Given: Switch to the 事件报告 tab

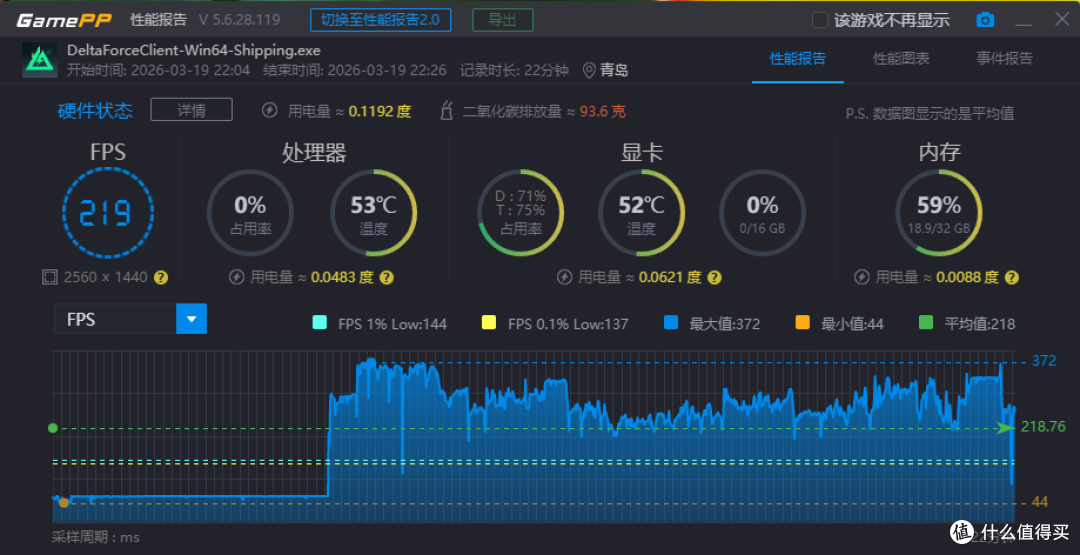Looking at the screenshot, I should 1004,59.
